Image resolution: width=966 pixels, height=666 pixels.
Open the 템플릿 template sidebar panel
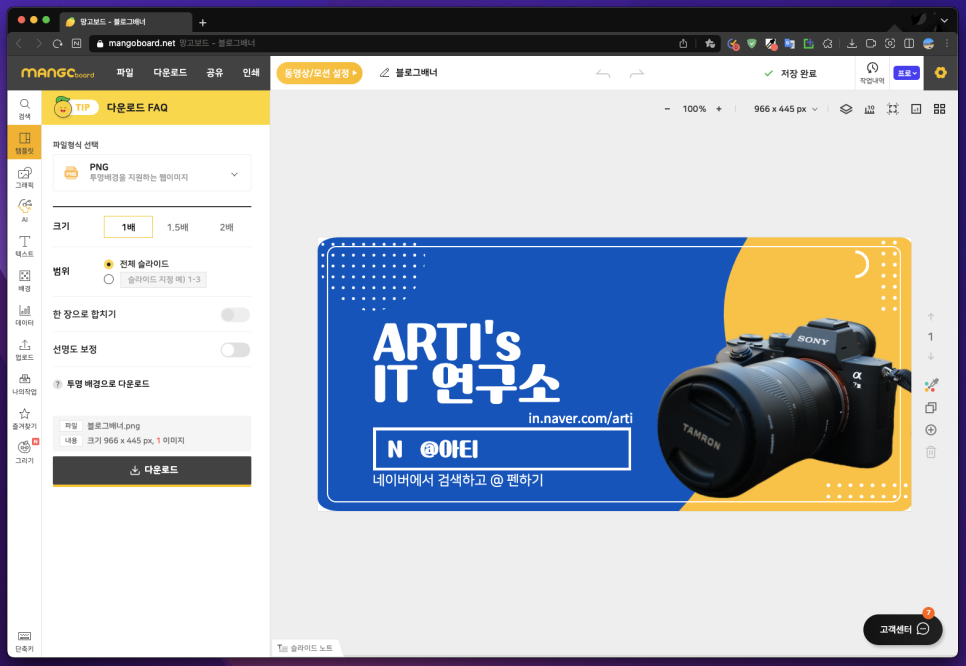click(x=25, y=142)
